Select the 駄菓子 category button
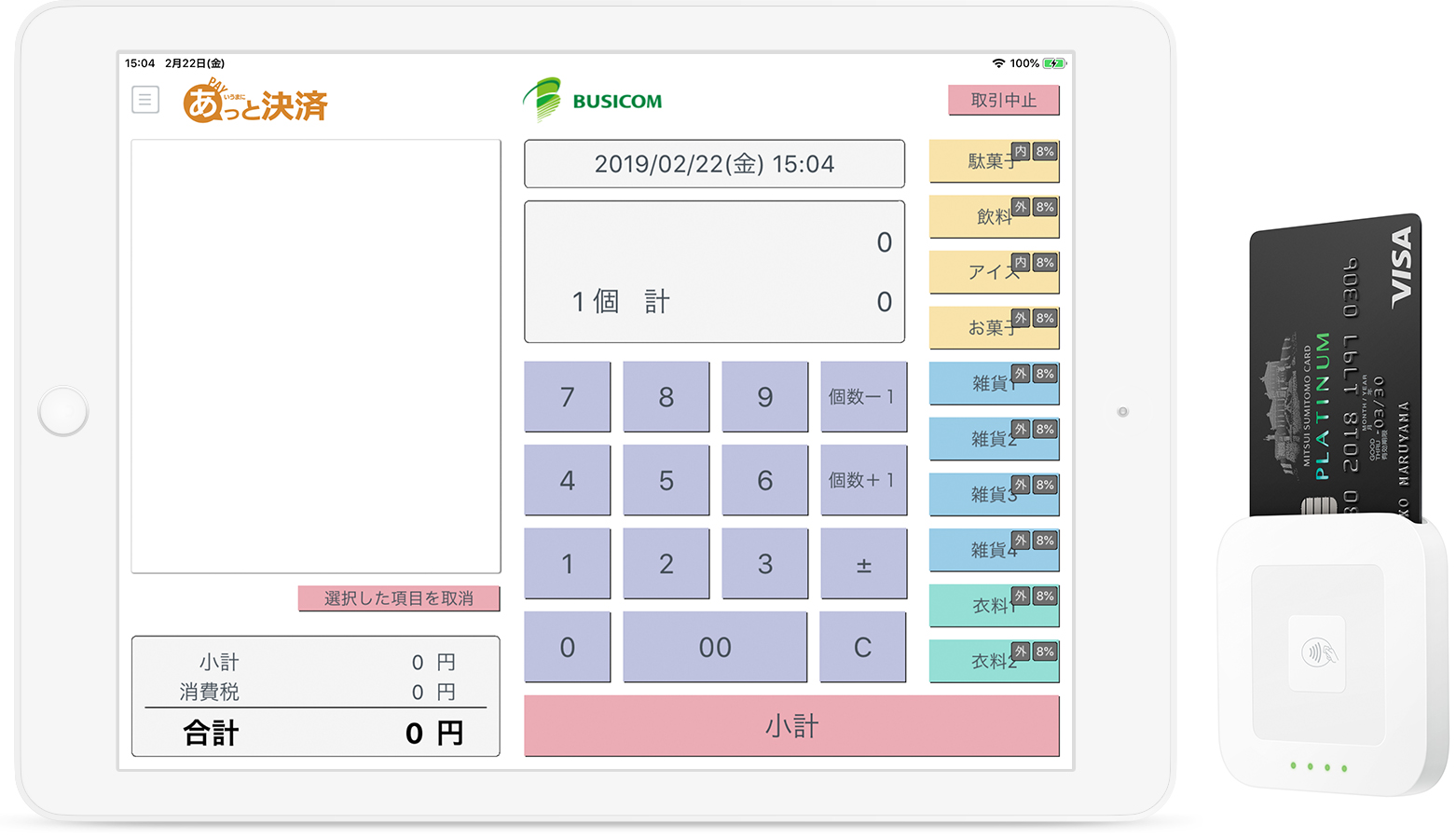The width and height of the screenshot is (1456, 837). (993, 162)
